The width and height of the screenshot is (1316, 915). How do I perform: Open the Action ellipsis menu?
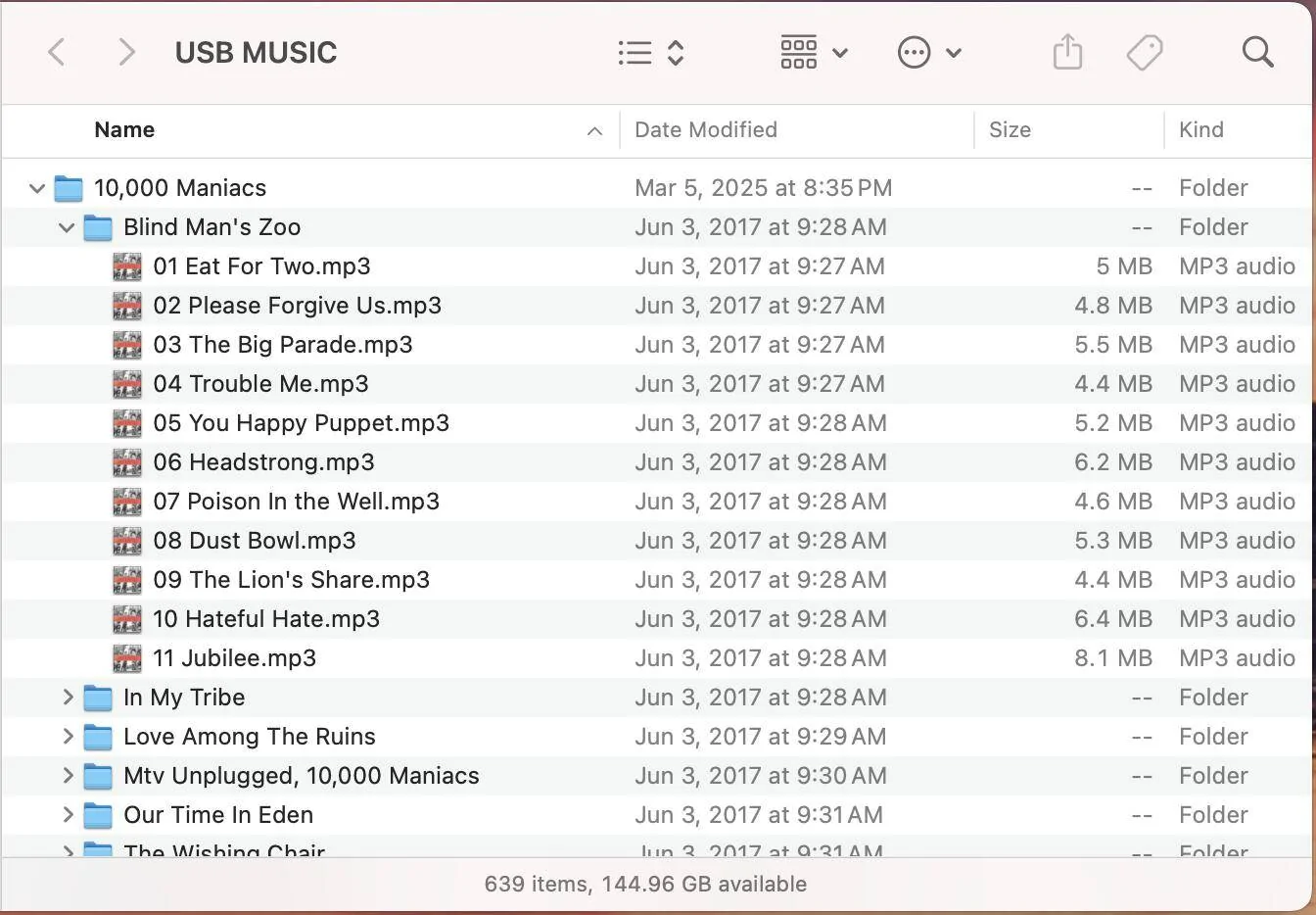pyautogui.click(x=929, y=52)
